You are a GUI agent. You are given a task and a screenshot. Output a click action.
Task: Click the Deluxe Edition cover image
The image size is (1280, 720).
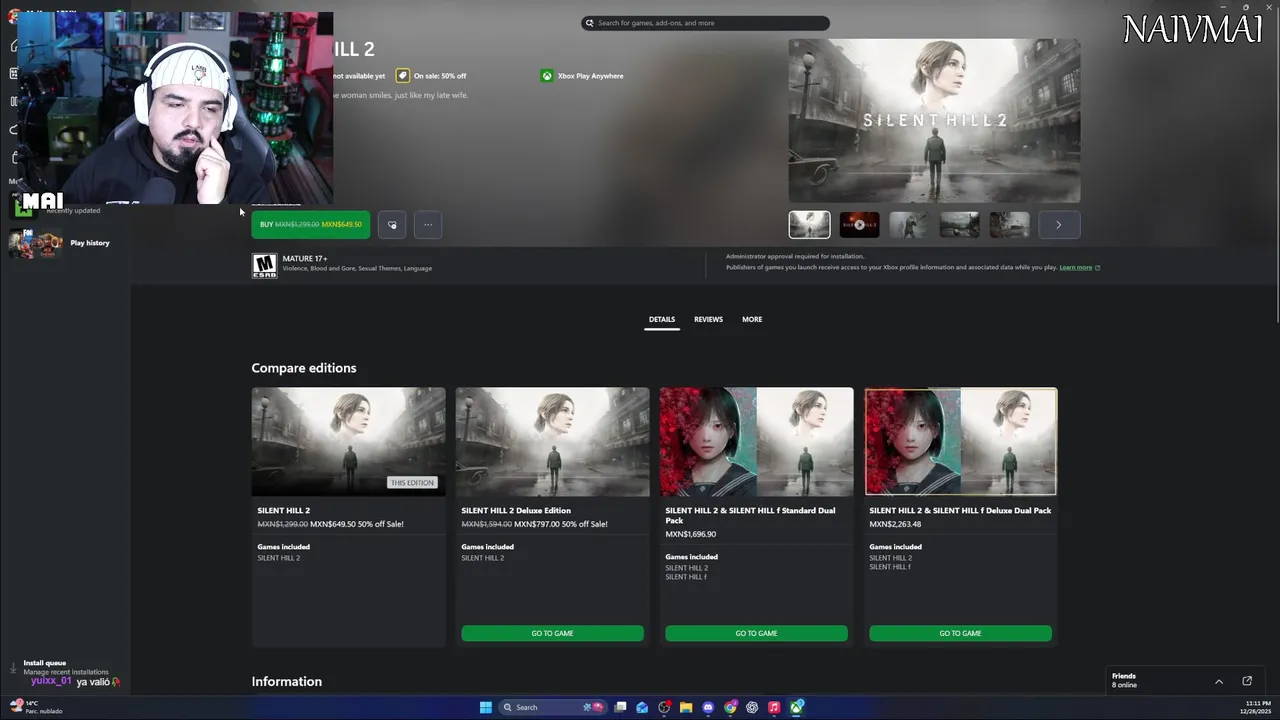coord(552,441)
